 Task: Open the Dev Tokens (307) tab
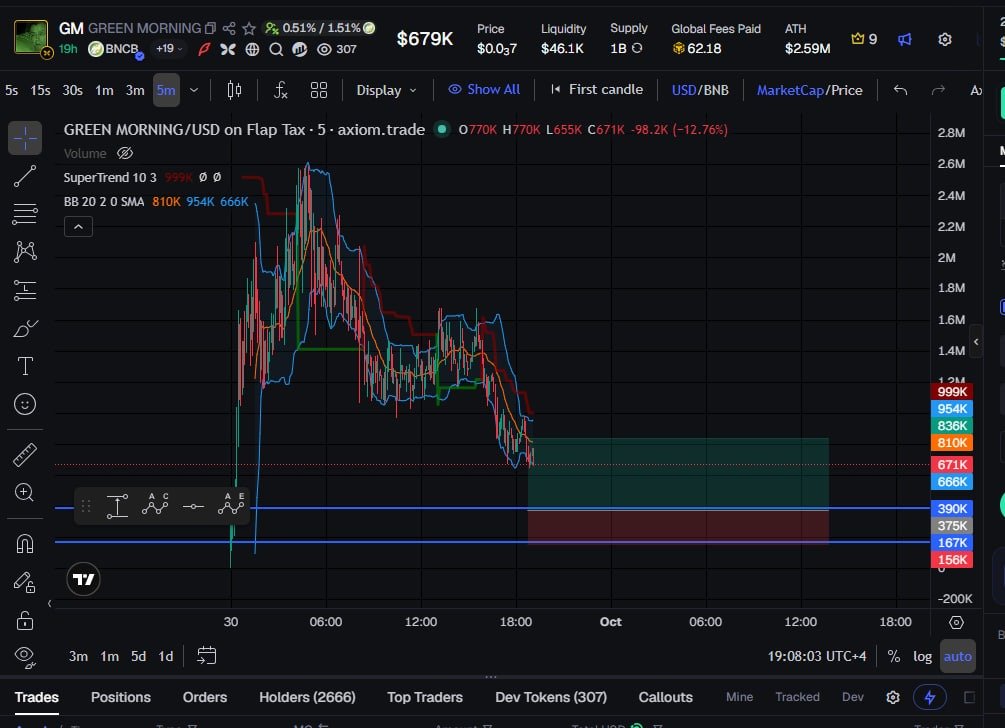(551, 697)
